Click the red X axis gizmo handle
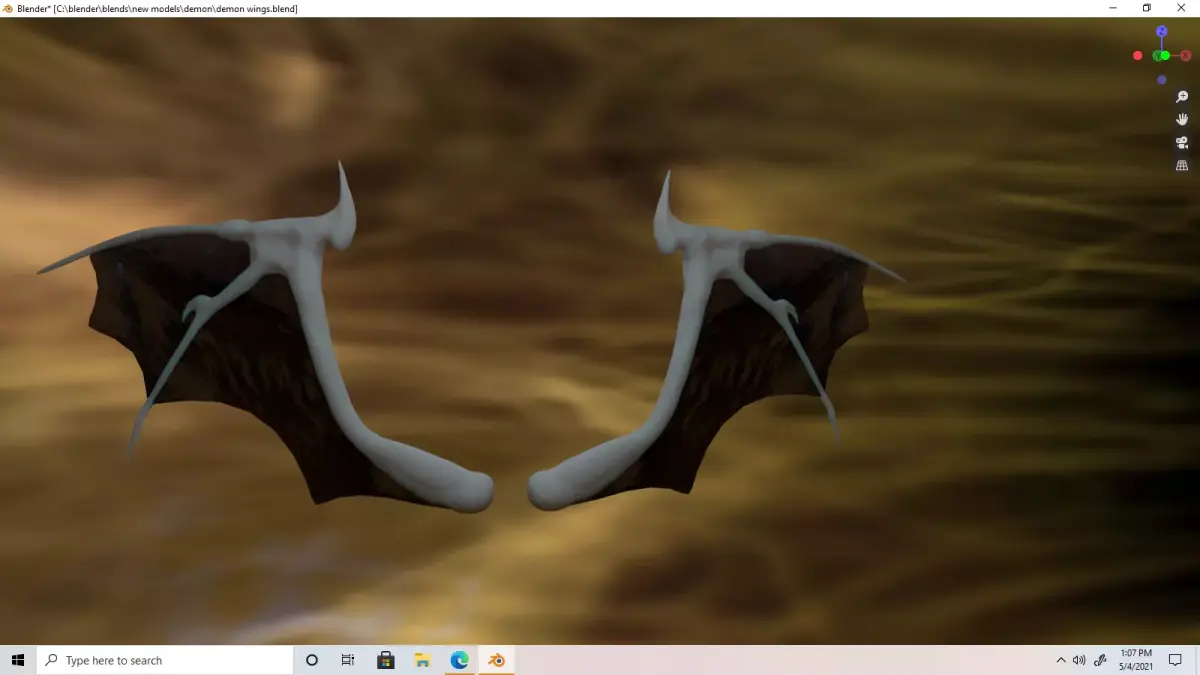Image resolution: width=1200 pixels, height=675 pixels. [1185, 56]
